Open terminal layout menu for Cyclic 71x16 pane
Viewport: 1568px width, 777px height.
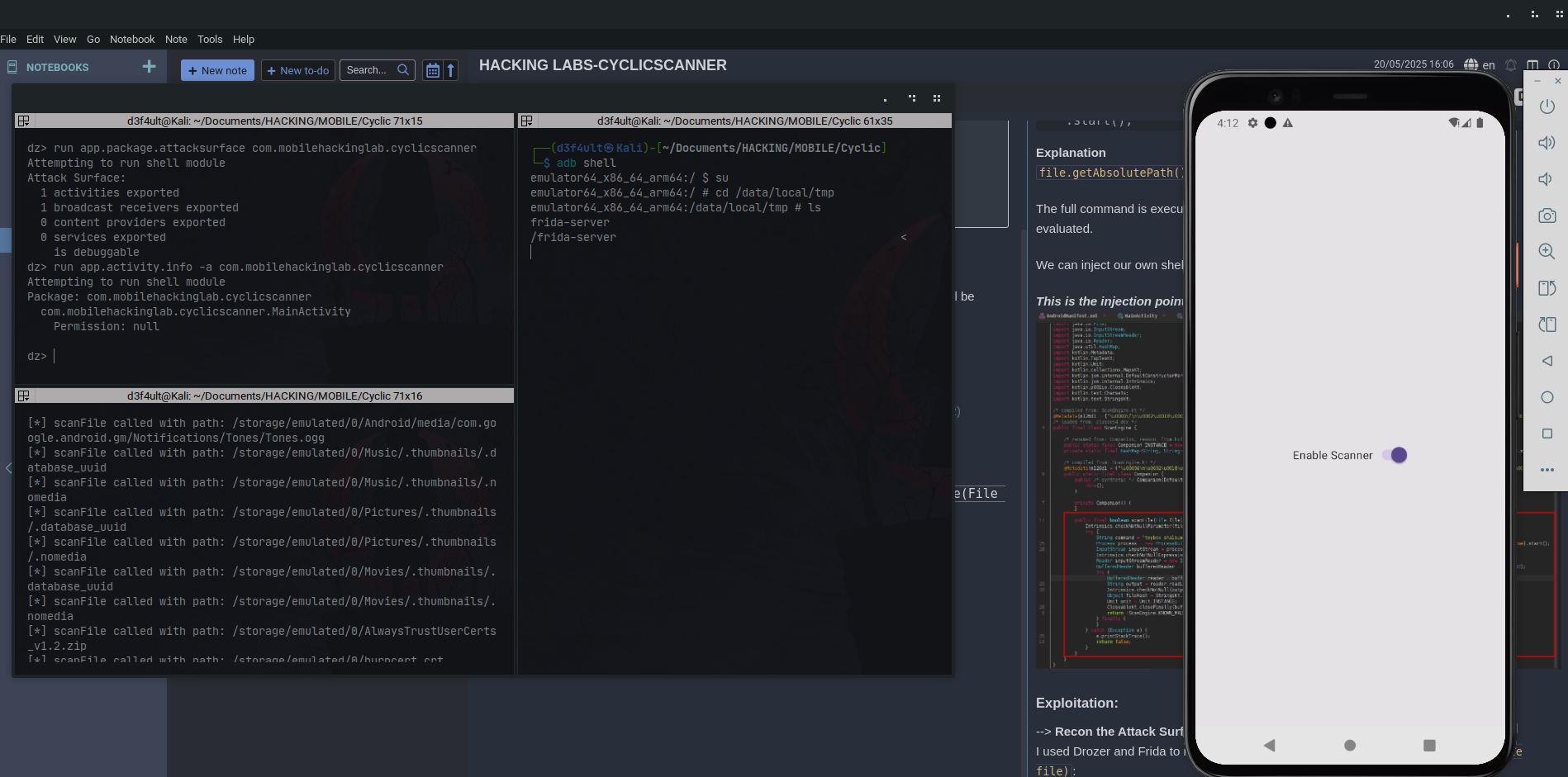pos(24,396)
